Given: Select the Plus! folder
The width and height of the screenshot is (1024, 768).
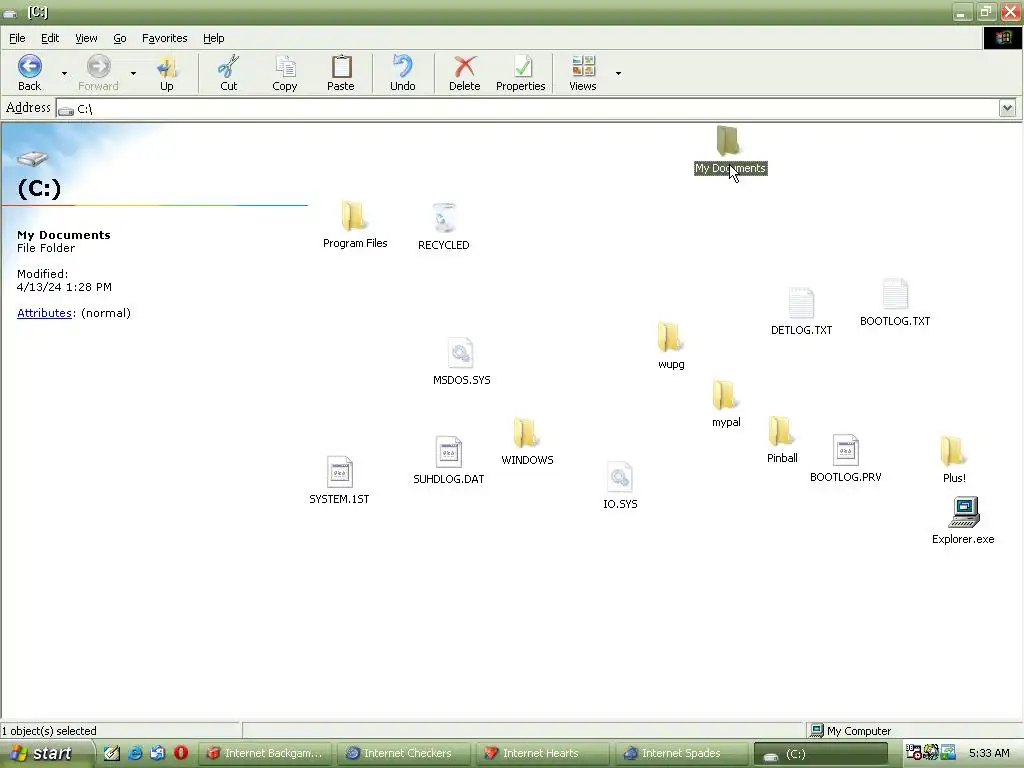Looking at the screenshot, I should click(x=953, y=459).
